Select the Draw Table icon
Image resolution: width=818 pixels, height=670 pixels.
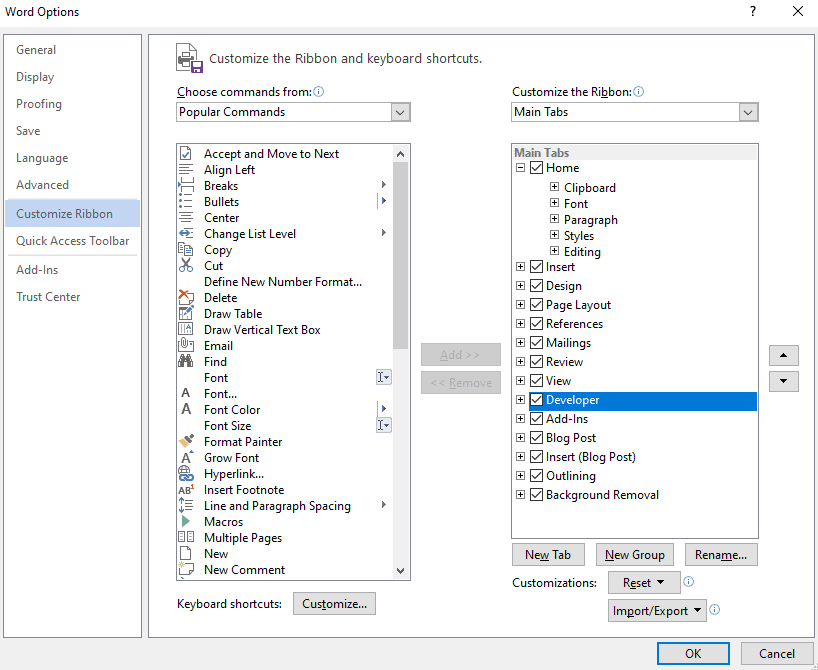pyautogui.click(x=186, y=314)
